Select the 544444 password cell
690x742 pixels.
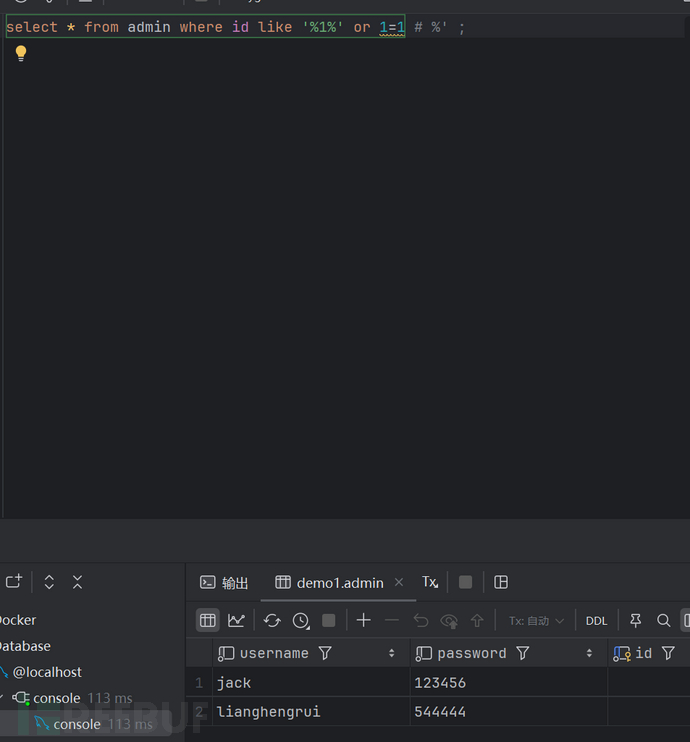509,711
